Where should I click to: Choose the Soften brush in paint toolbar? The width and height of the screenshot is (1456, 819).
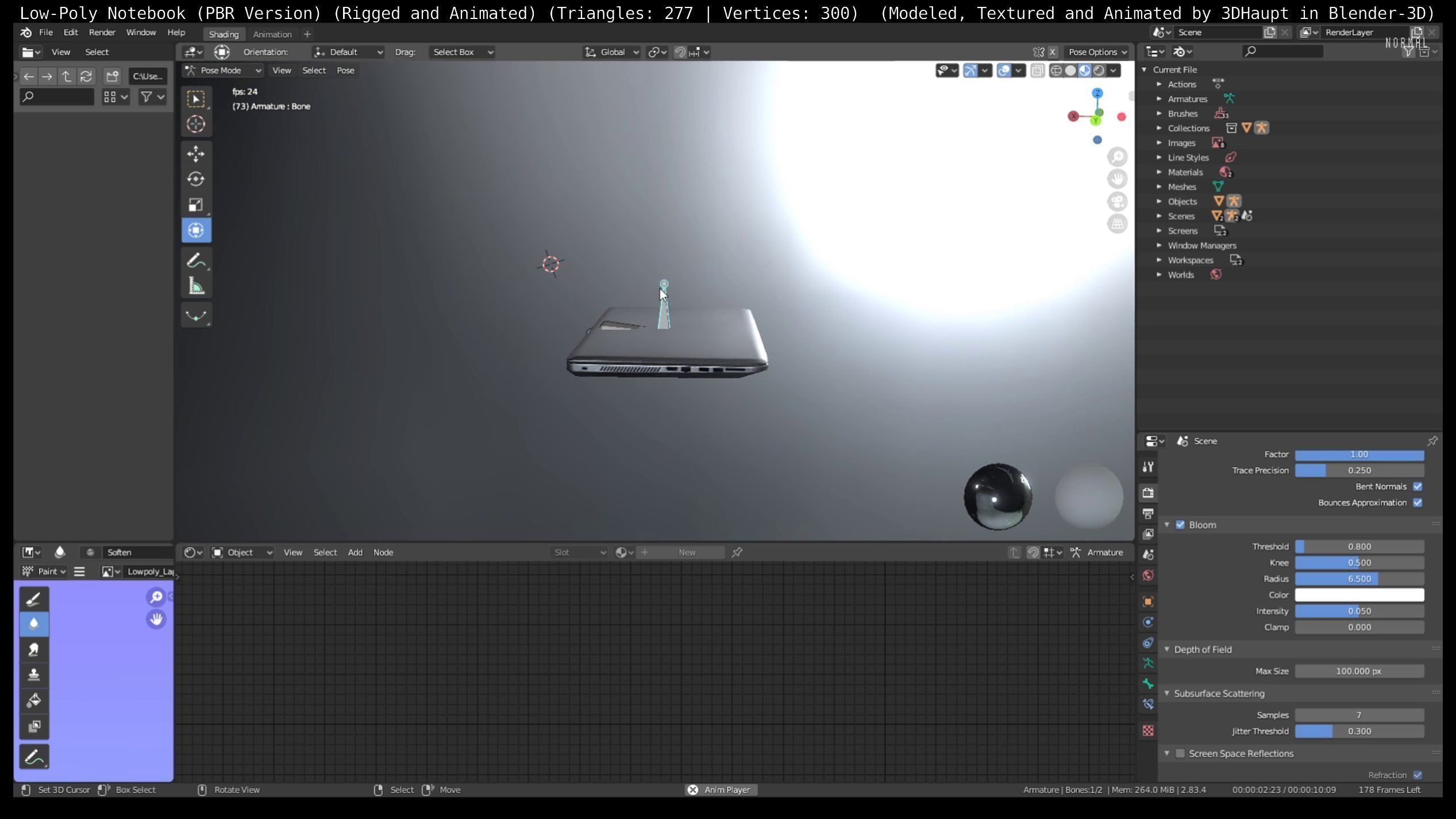(x=34, y=624)
